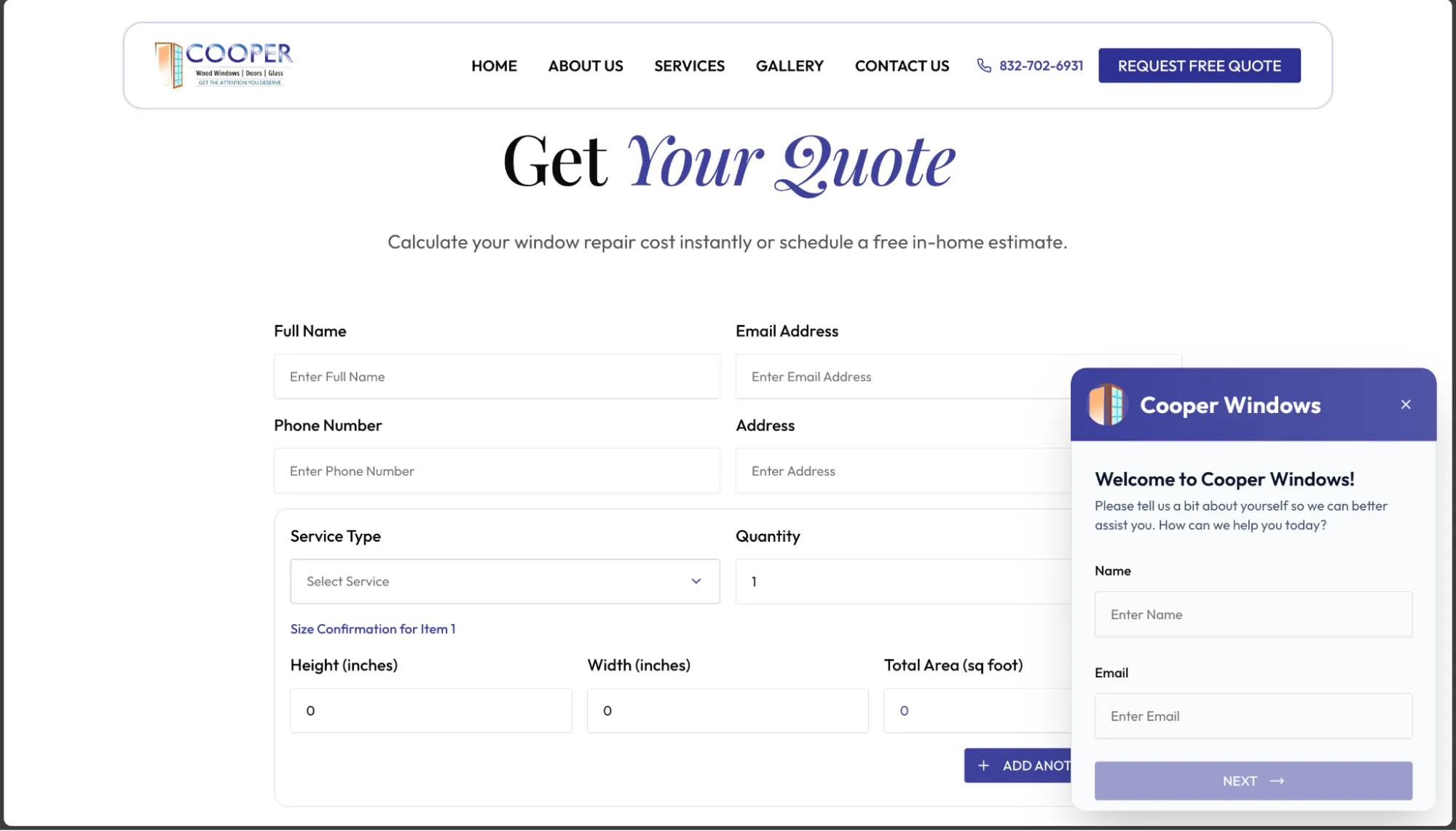
Task: Click the Quantity field showing 1
Action: click(x=903, y=581)
